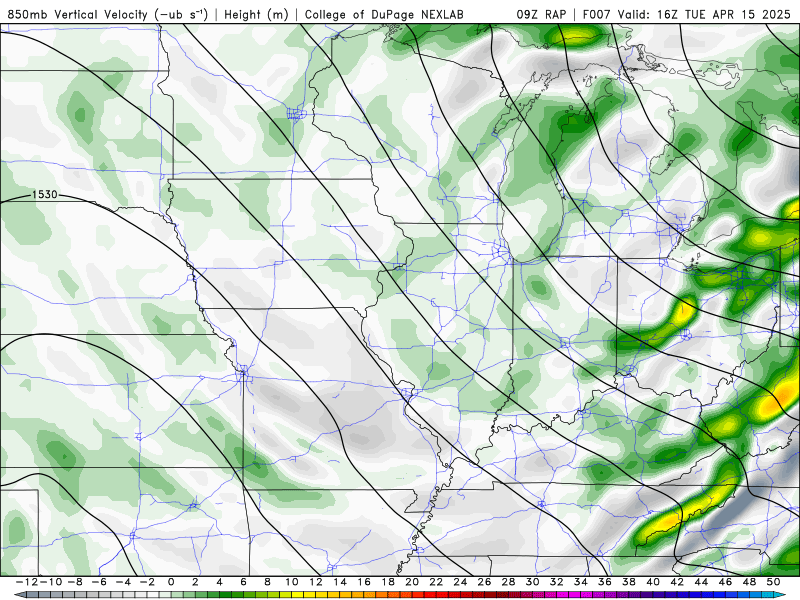
Task: Click the '34' colorbar tick label
Action: point(581,582)
